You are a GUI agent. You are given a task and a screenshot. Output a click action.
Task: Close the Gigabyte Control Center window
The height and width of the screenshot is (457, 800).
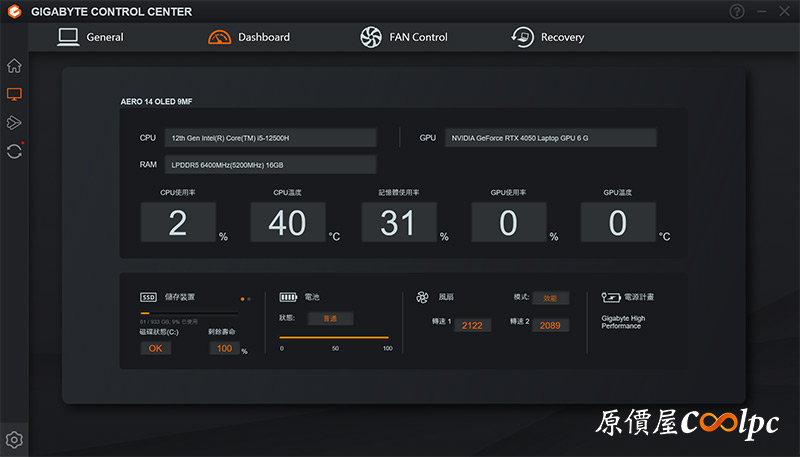point(785,11)
